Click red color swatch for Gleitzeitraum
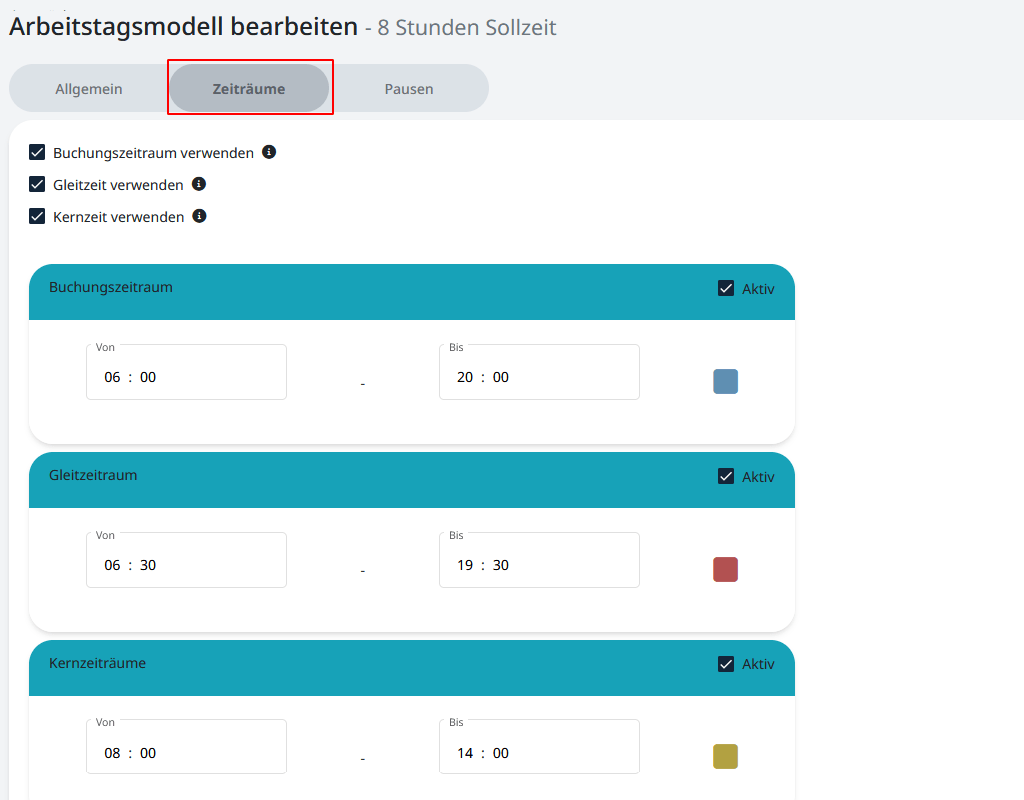Screen dimensions: 1024x800 (725, 569)
